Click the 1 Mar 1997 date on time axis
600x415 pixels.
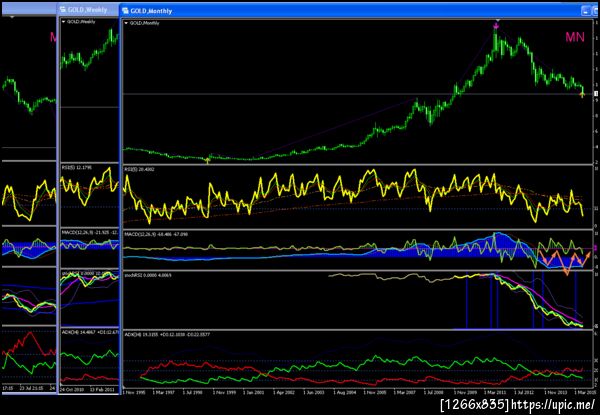(x=165, y=392)
